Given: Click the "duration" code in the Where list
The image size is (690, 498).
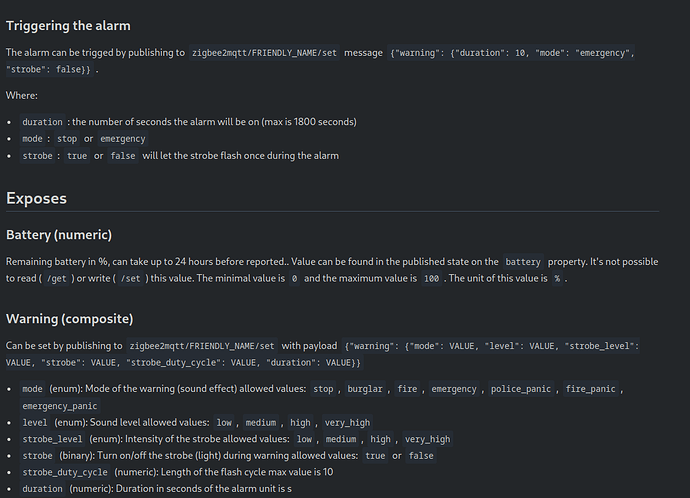Looking at the screenshot, I should point(42,122).
